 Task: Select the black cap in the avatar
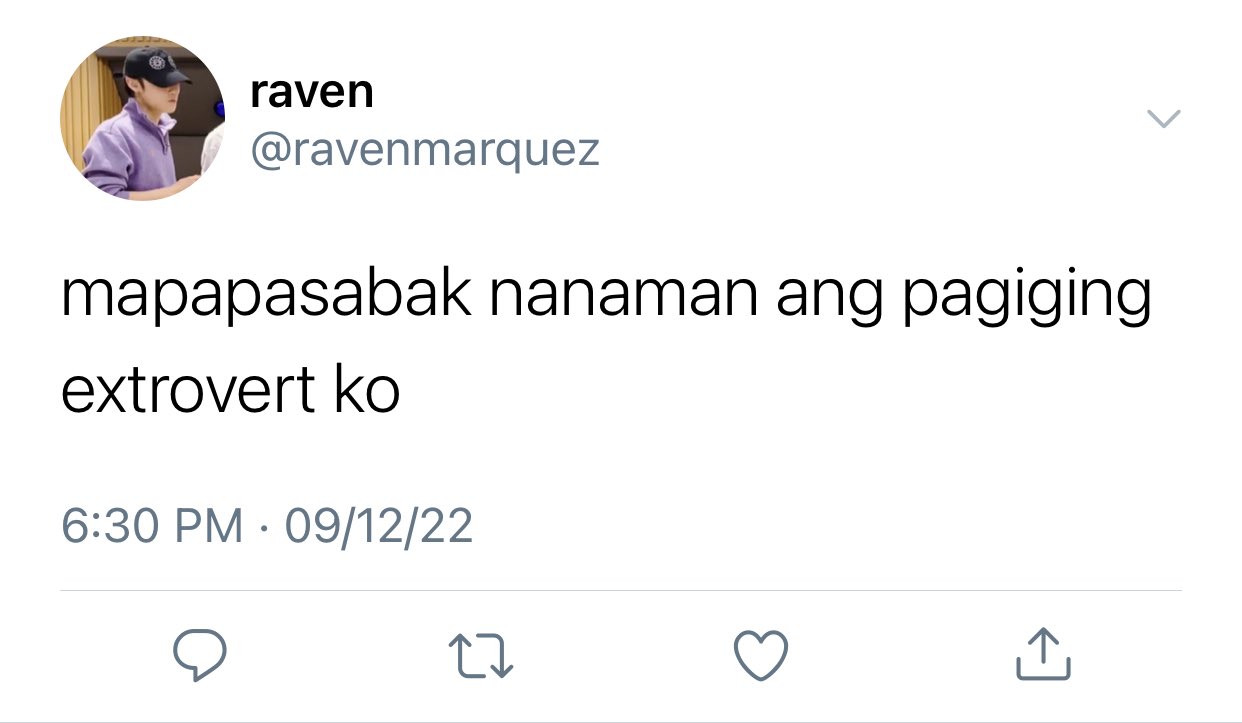coord(155,68)
